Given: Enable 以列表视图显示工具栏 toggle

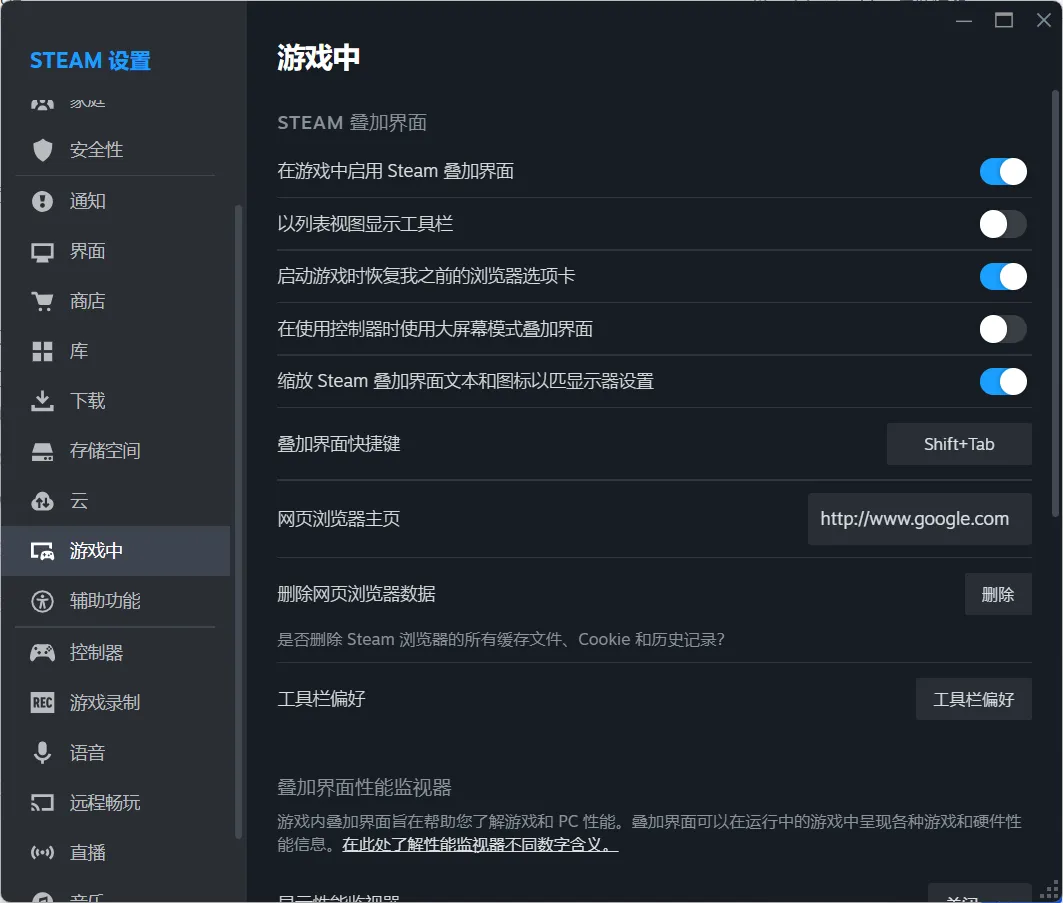Looking at the screenshot, I should [x=1003, y=224].
